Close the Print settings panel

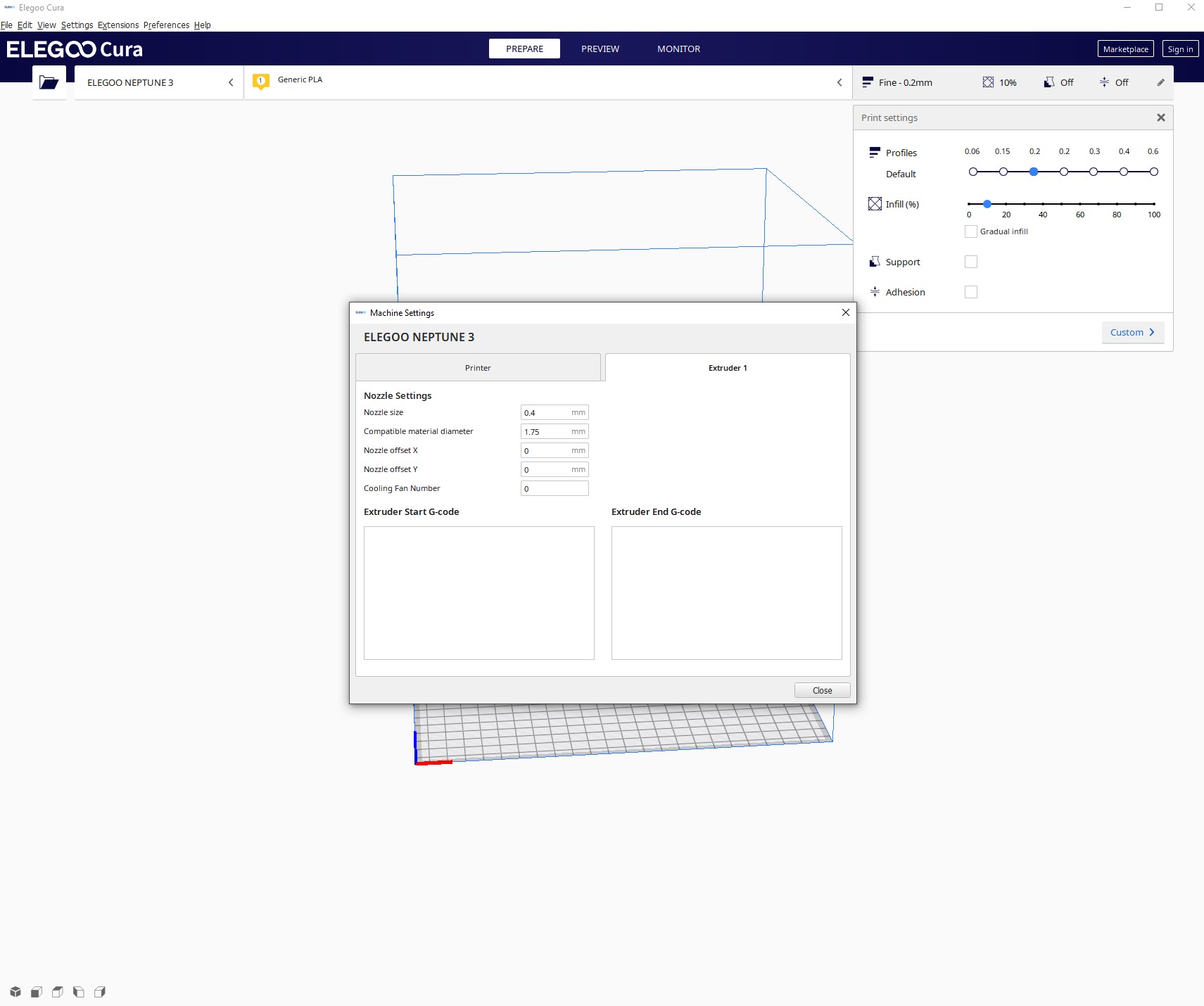pyautogui.click(x=1161, y=117)
